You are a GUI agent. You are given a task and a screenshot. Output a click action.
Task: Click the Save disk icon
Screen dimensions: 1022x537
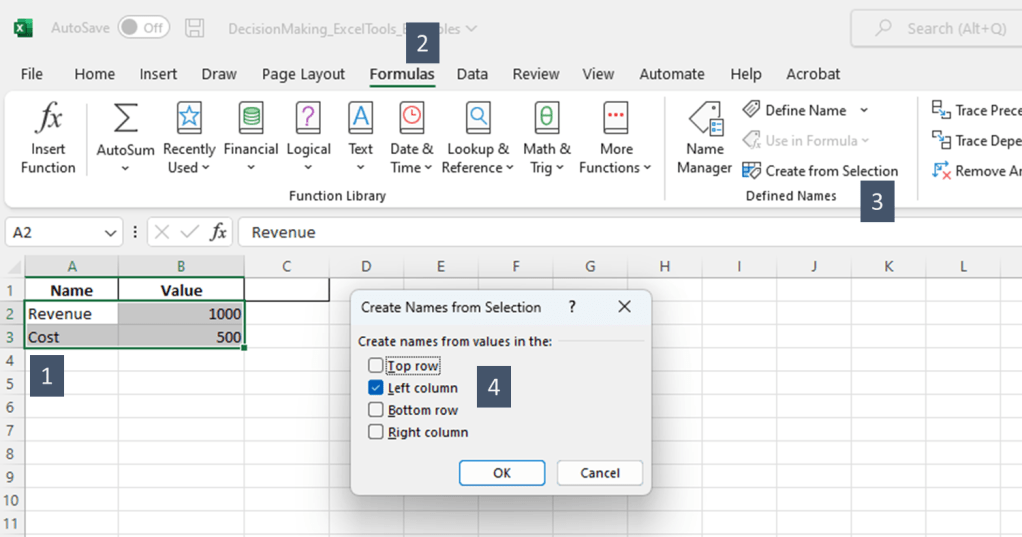click(196, 28)
